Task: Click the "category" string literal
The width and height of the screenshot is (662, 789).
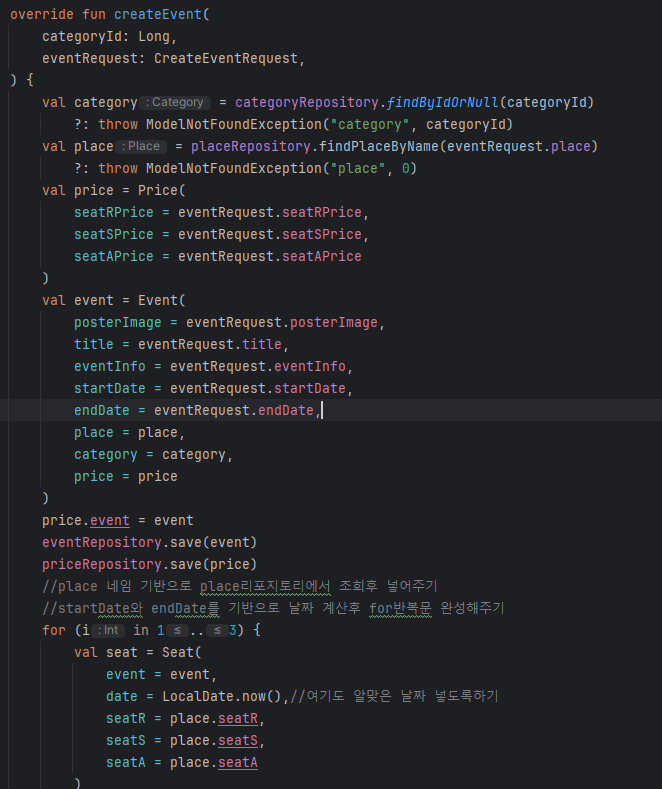Action: coord(370,124)
